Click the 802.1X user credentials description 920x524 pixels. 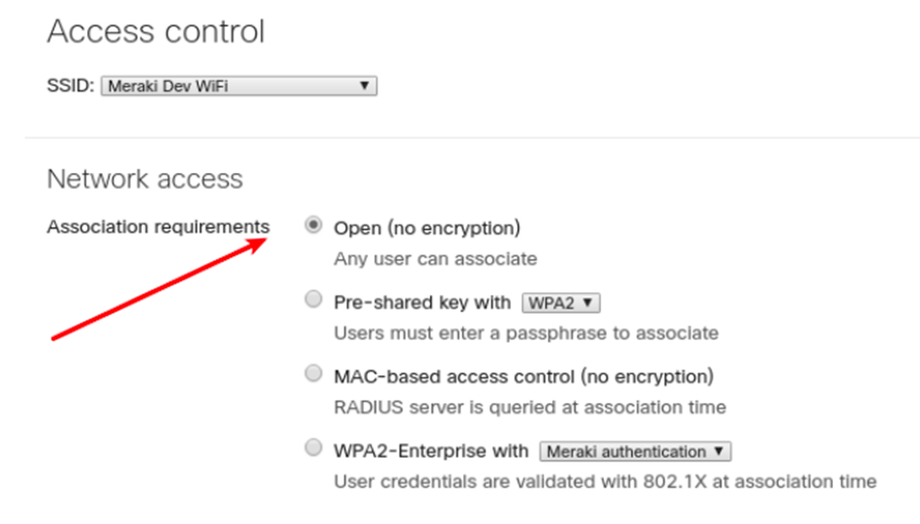point(605,482)
